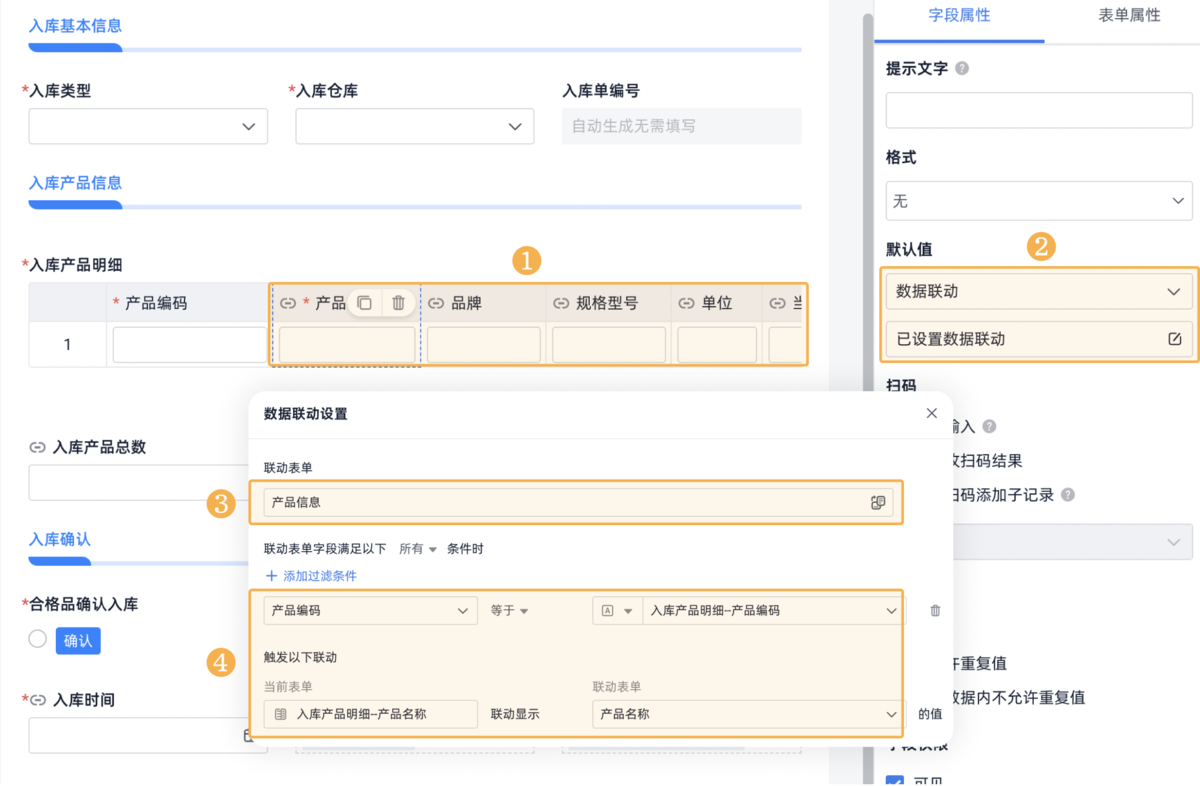Switch to the 字段属性 tab

click(x=958, y=17)
